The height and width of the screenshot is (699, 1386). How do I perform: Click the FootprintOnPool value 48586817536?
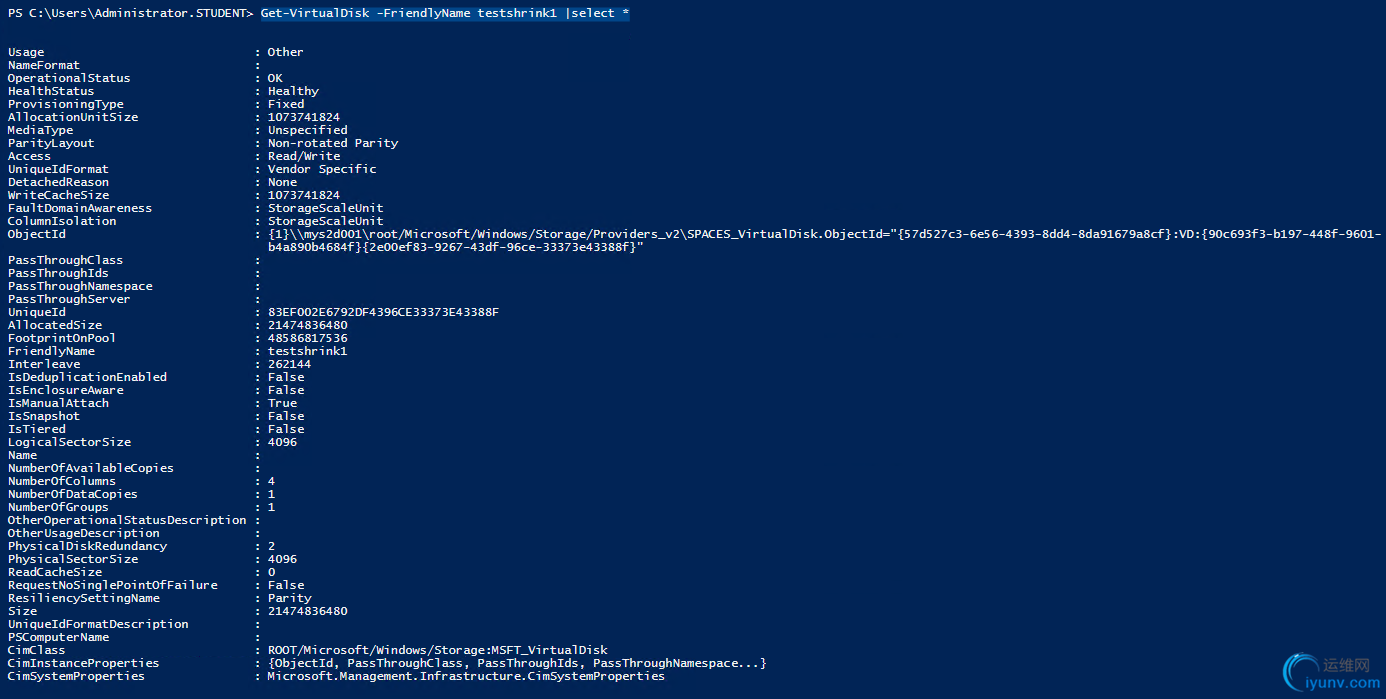coord(308,338)
